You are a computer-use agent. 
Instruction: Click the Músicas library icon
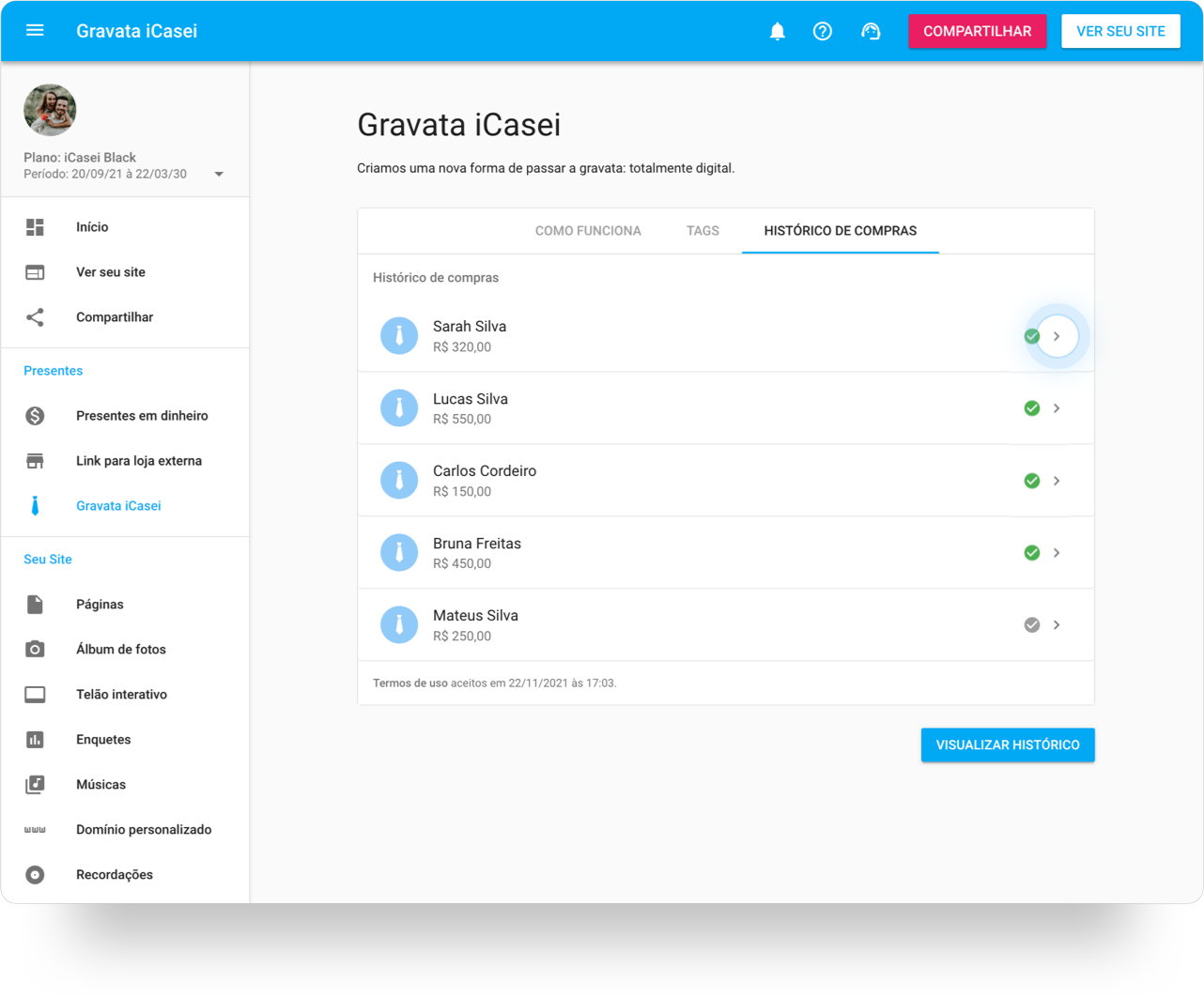pyautogui.click(x=35, y=785)
